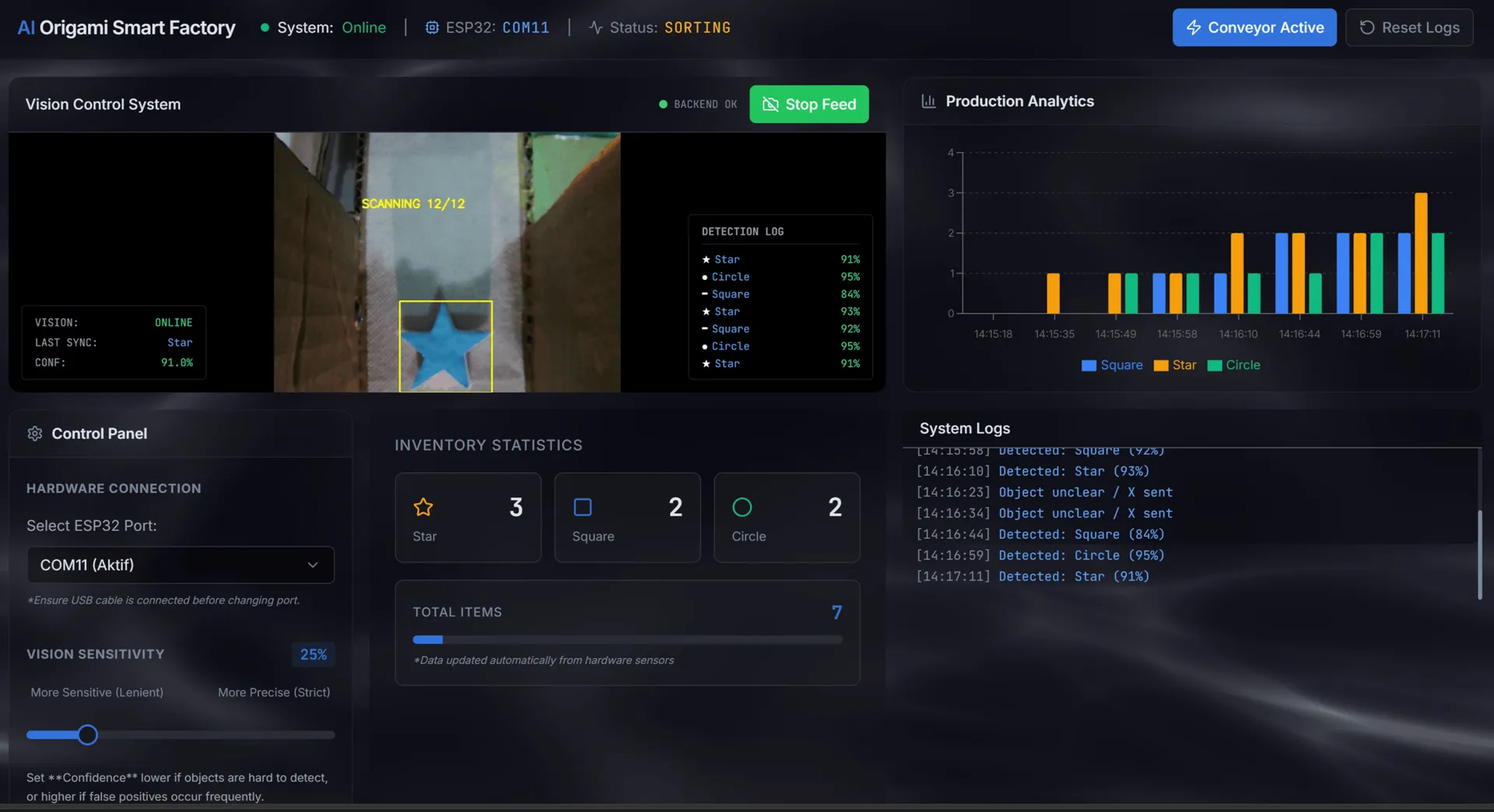
Task: Click the SORTING status text
Action: pos(698,27)
